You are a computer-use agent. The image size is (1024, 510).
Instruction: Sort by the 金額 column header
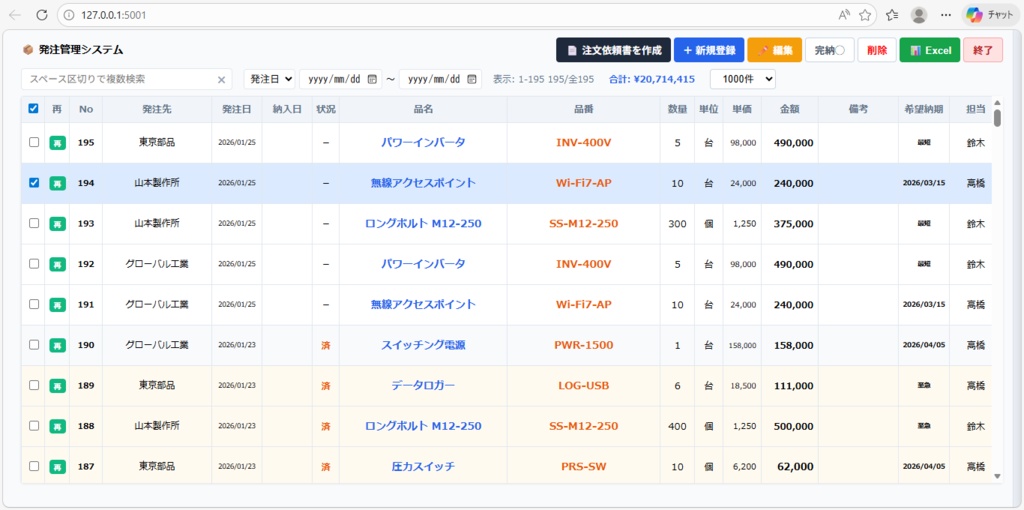pyautogui.click(x=790, y=110)
